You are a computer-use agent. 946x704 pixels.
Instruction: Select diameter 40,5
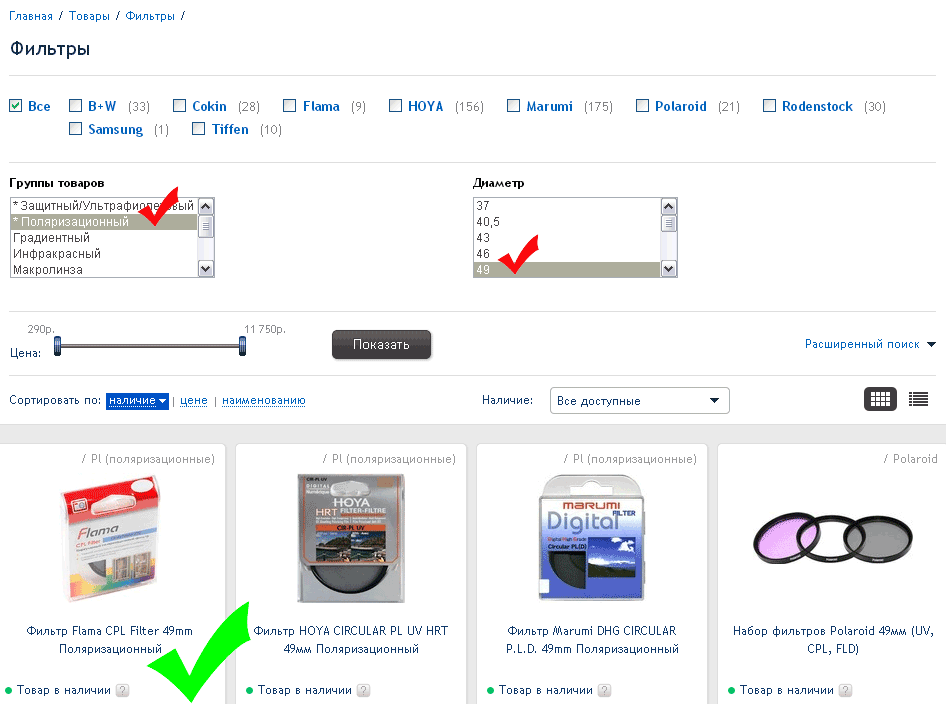pos(567,221)
